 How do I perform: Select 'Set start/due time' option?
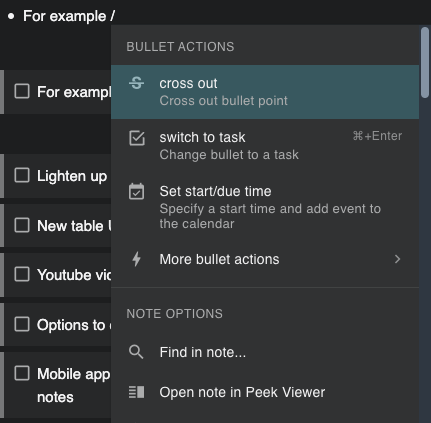[x=265, y=207]
